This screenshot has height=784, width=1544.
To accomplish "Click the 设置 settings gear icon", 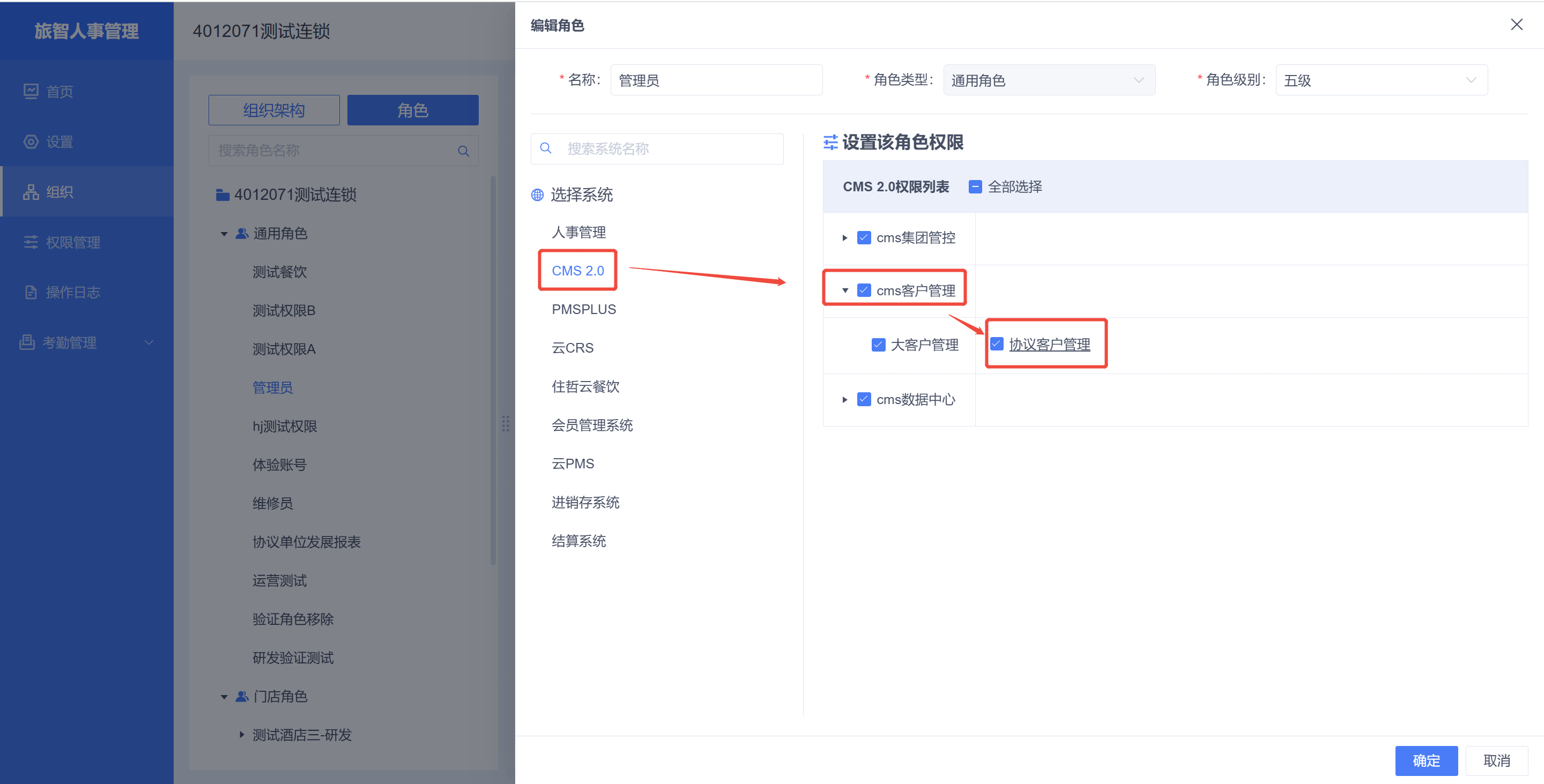I will pyautogui.click(x=31, y=141).
